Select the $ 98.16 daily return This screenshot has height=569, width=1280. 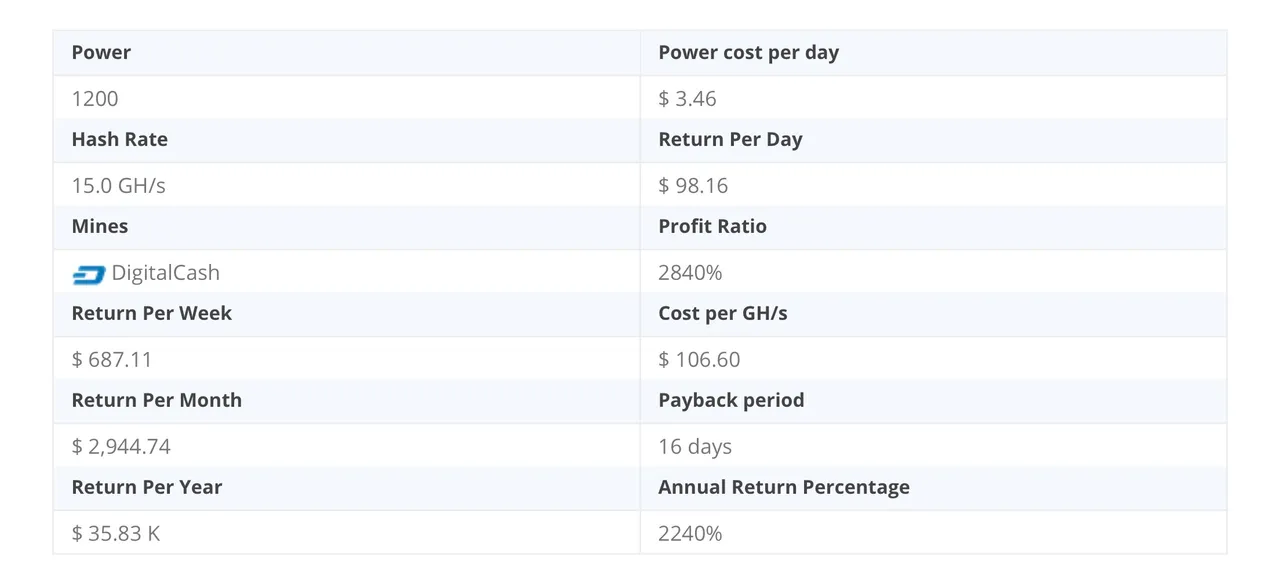pyautogui.click(x=693, y=186)
